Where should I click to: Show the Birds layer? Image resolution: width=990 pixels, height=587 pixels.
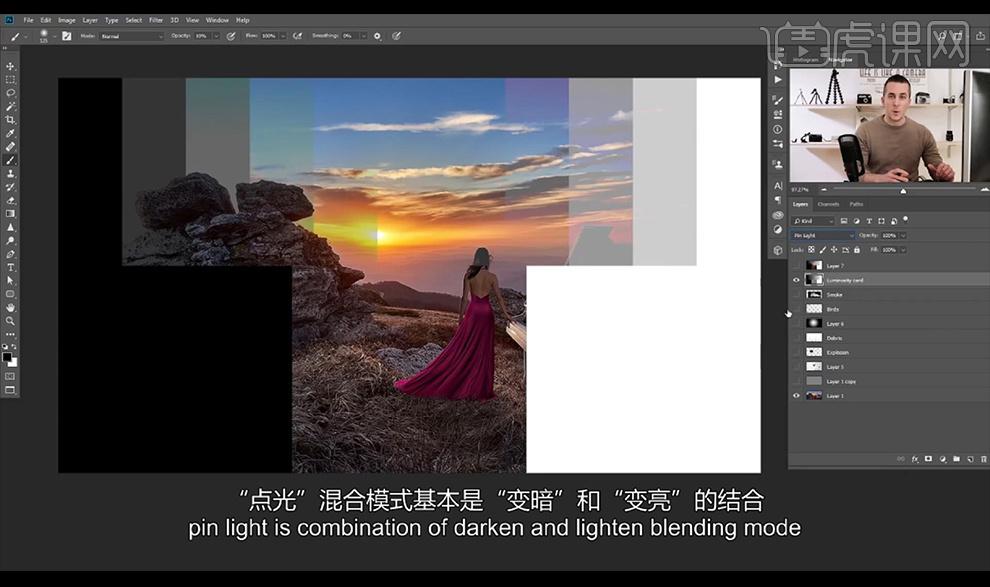[x=796, y=309]
